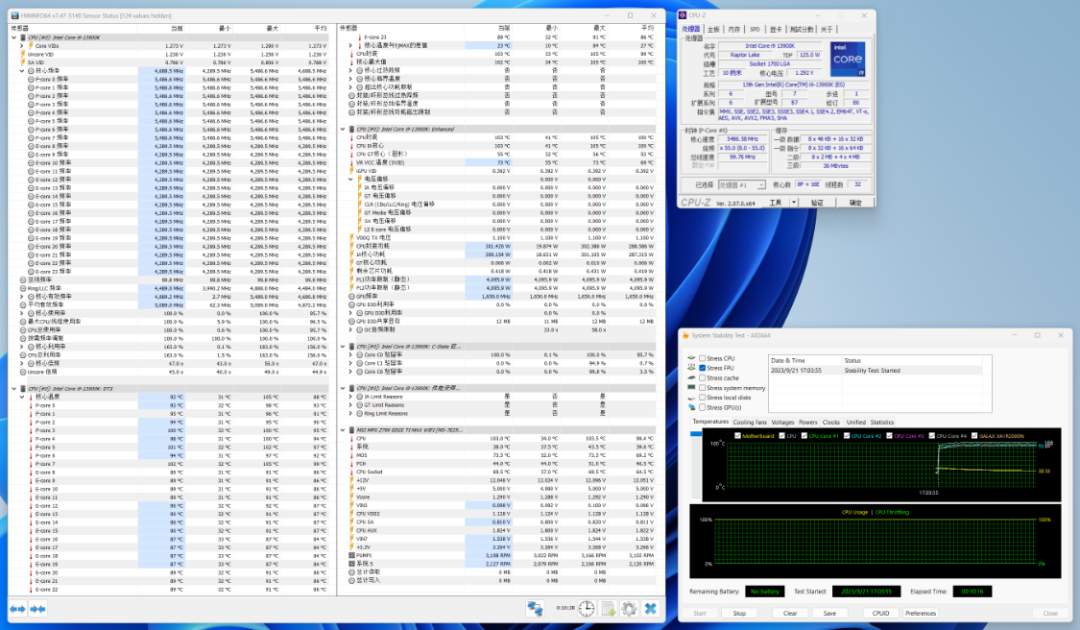The width and height of the screenshot is (1080, 630).
Task: Click HWiNFO log to file icon
Action: tap(607, 608)
